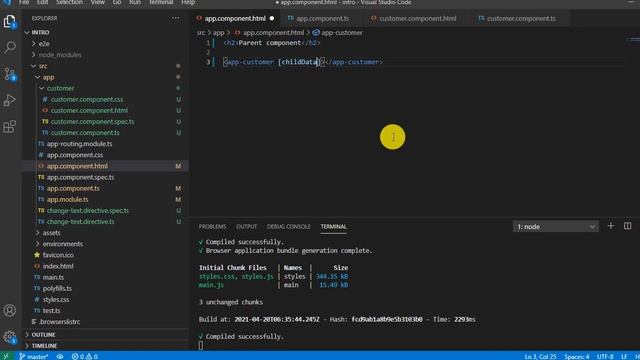Click into the terminal prompt area
Image resolution: width=640 pixels, height=360 pixels.
(x=200, y=345)
